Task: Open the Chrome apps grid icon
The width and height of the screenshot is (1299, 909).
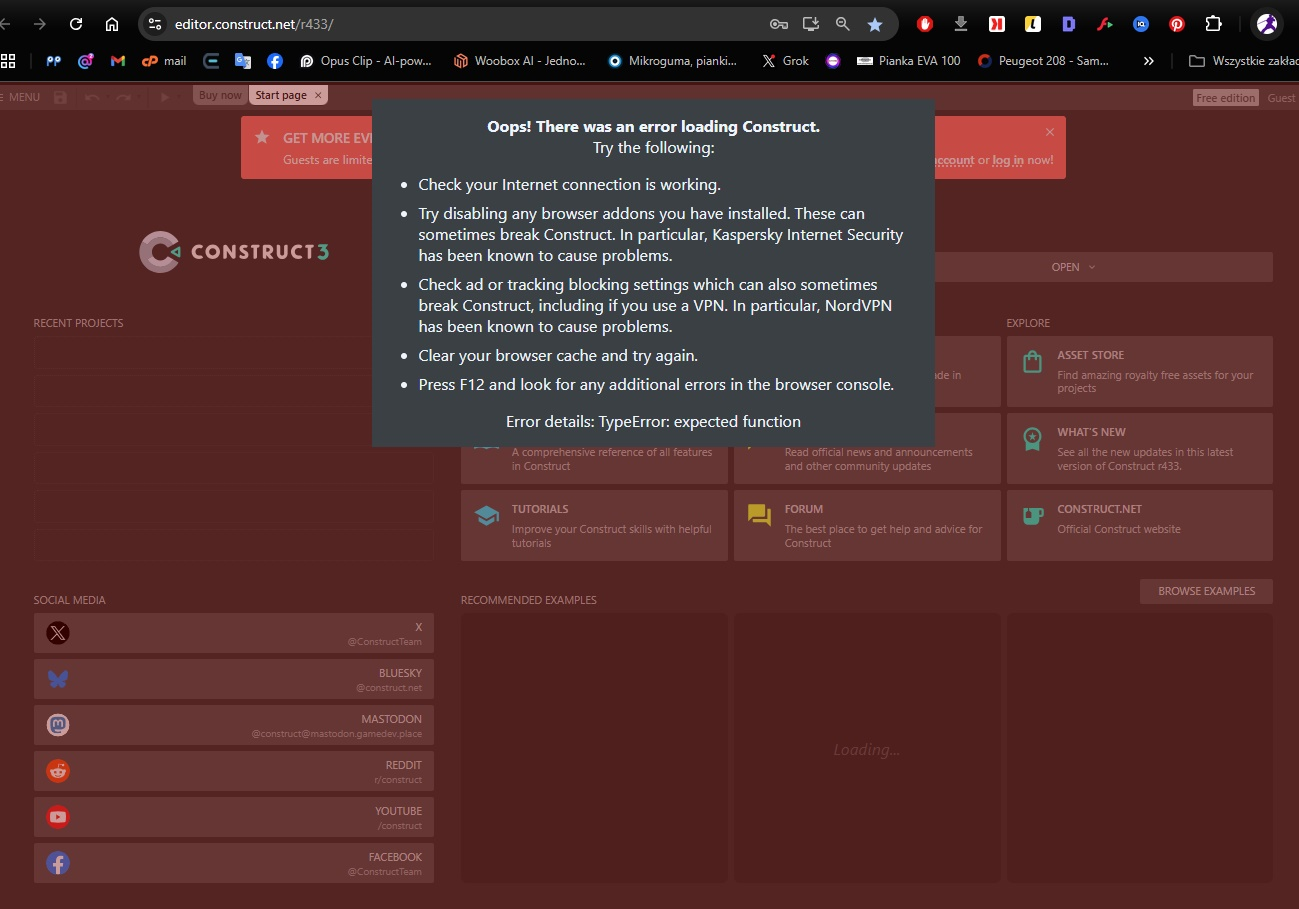Action: [x=8, y=61]
